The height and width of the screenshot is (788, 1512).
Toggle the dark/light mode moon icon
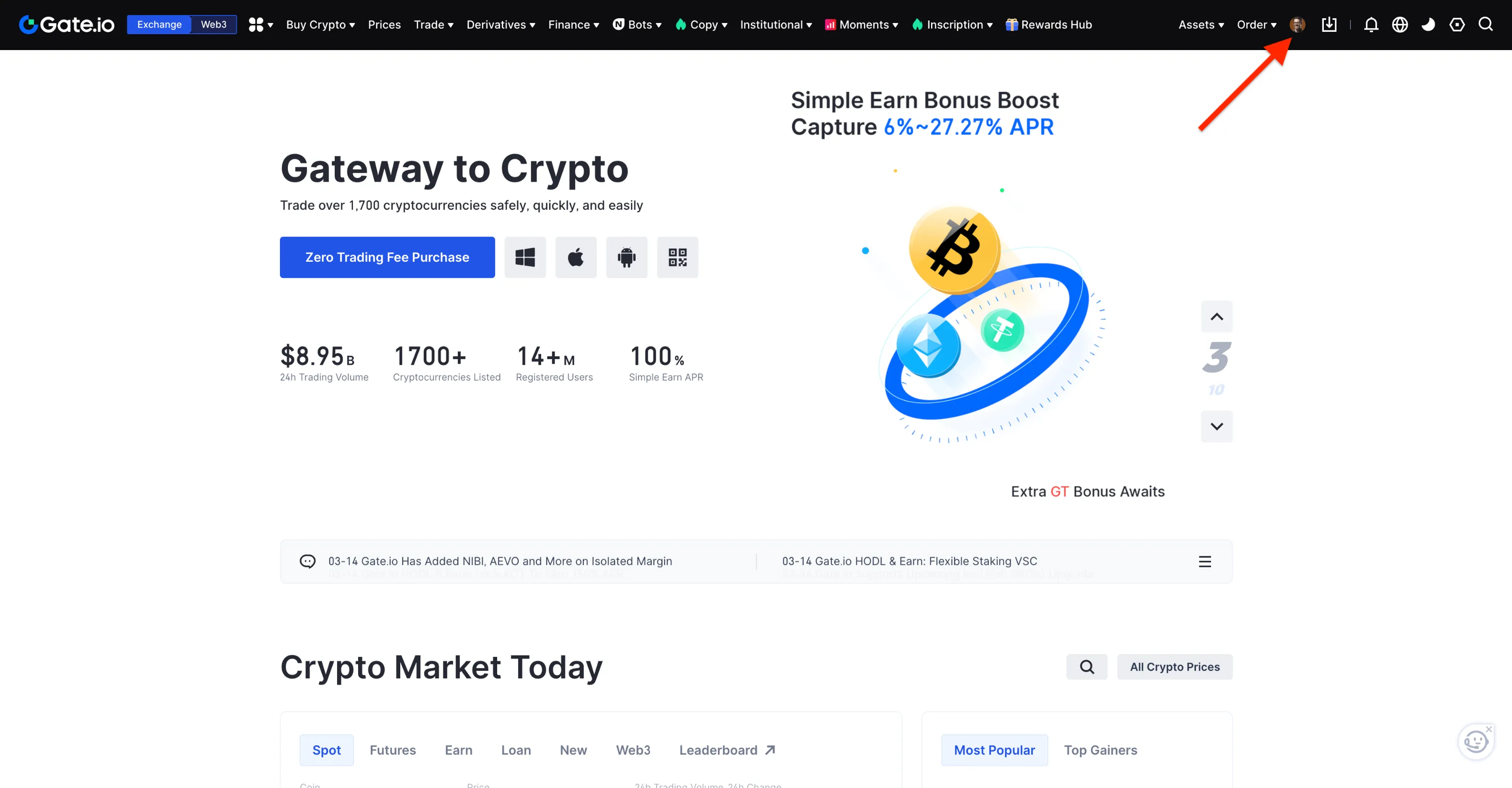pos(1429,24)
